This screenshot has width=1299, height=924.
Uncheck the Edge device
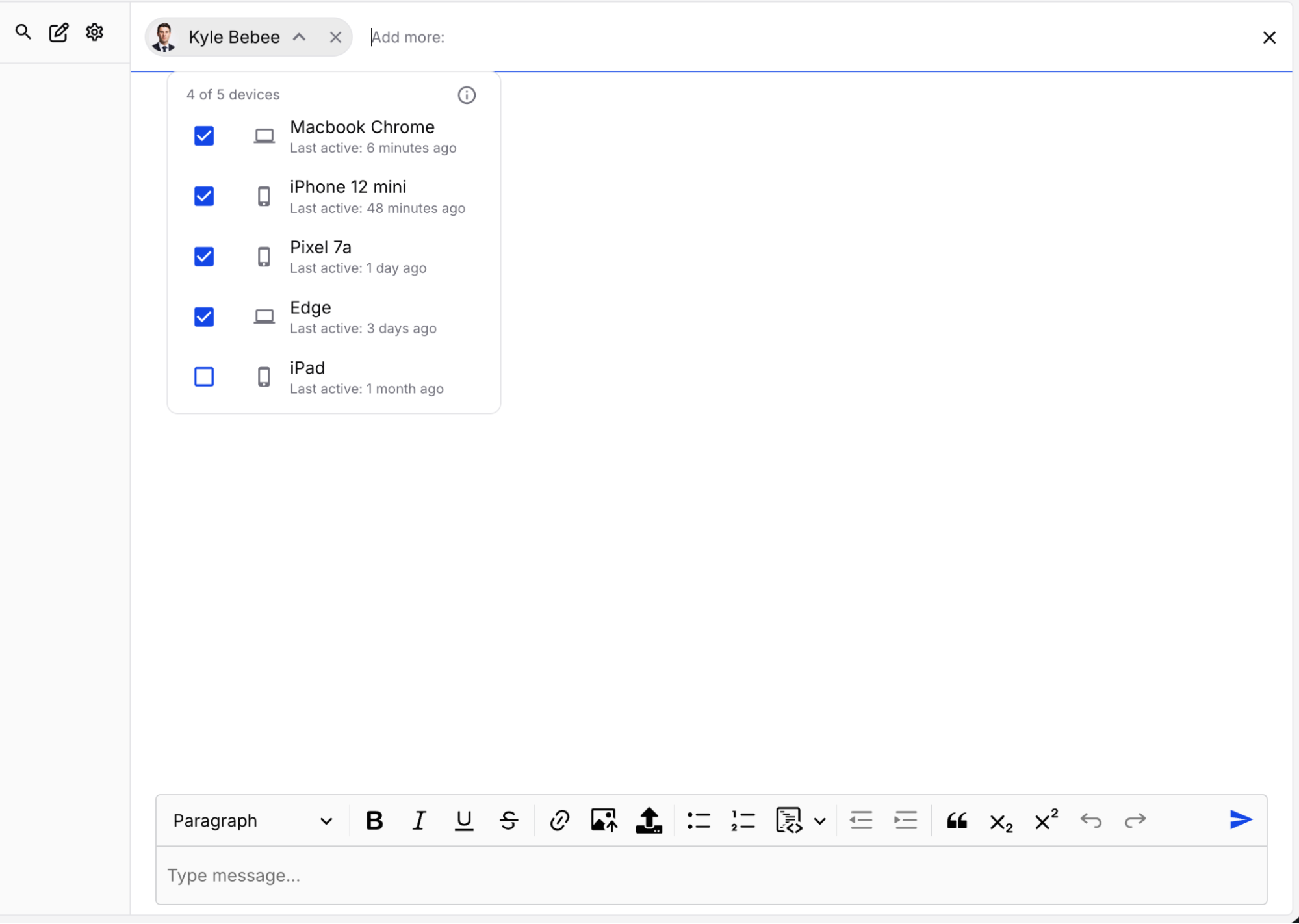click(204, 317)
